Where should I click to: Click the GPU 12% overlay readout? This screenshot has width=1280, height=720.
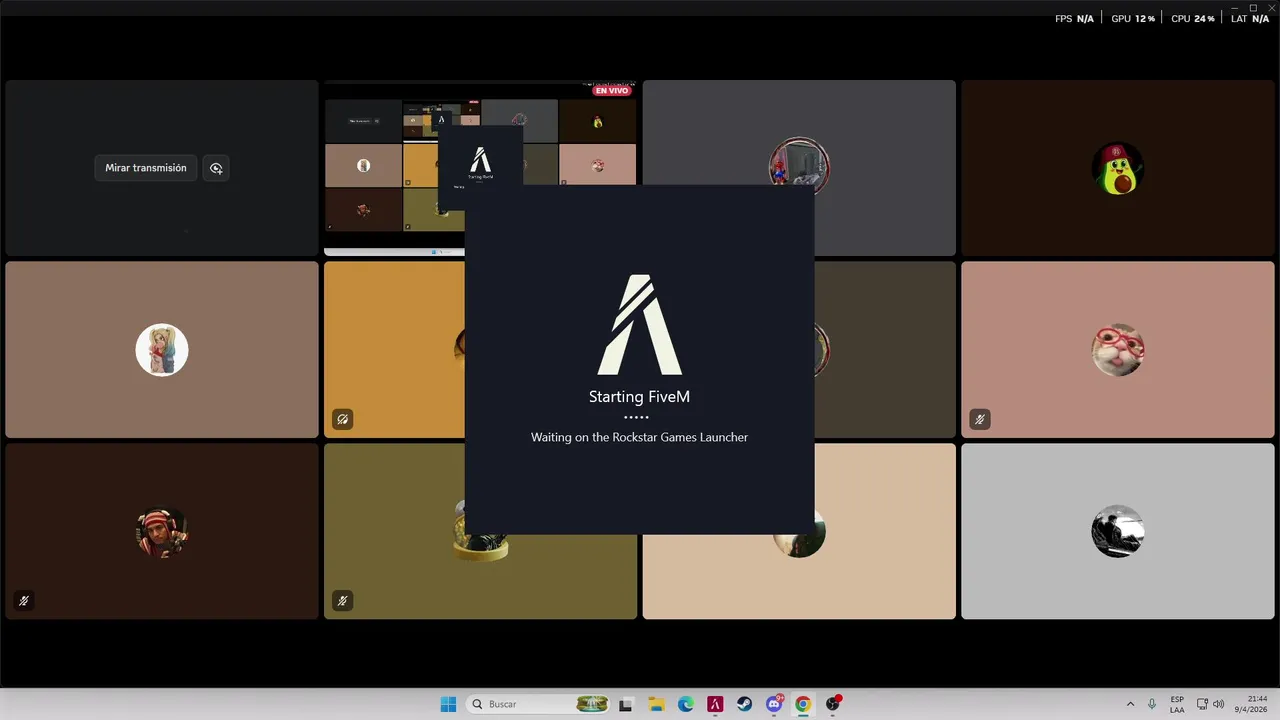tap(1133, 19)
